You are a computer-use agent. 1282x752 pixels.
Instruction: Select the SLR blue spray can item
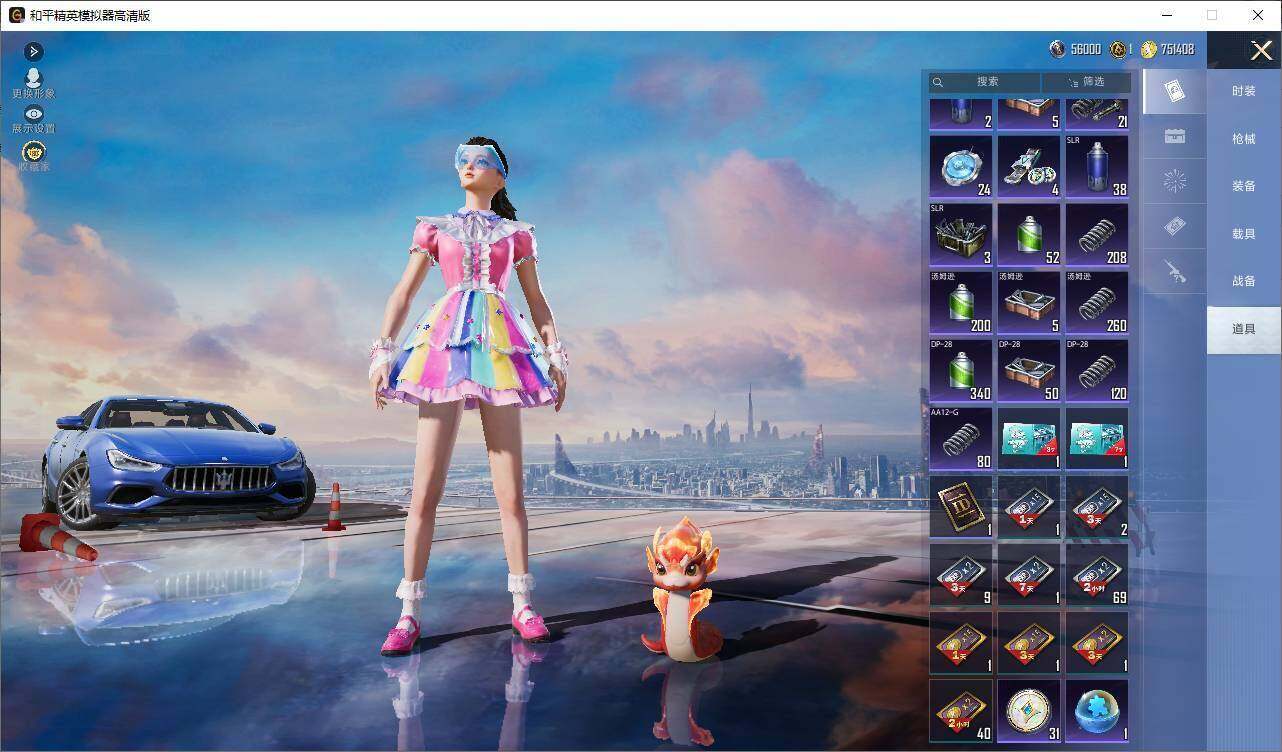point(1097,166)
